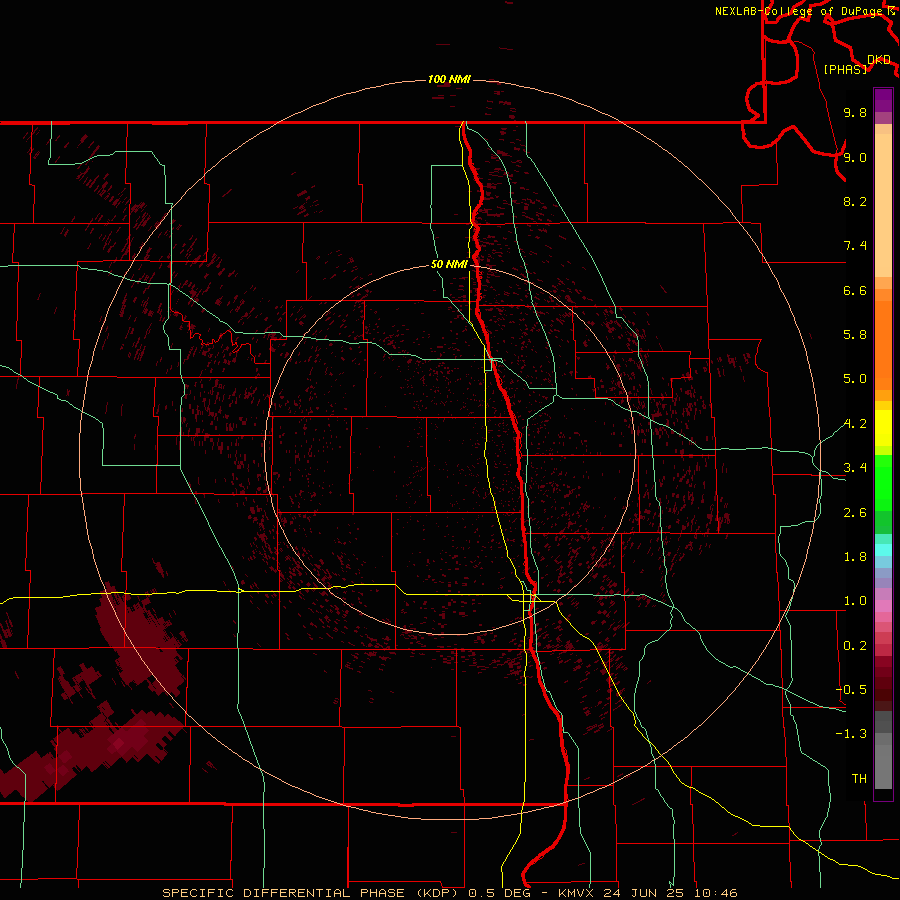Select the 0.2 legend value
Viewport: 900px width, 900px height.
(855, 646)
